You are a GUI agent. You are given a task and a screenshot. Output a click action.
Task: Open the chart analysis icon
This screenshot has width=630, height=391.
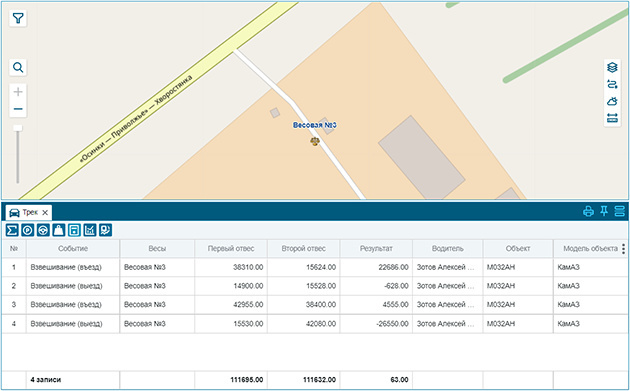(90, 230)
